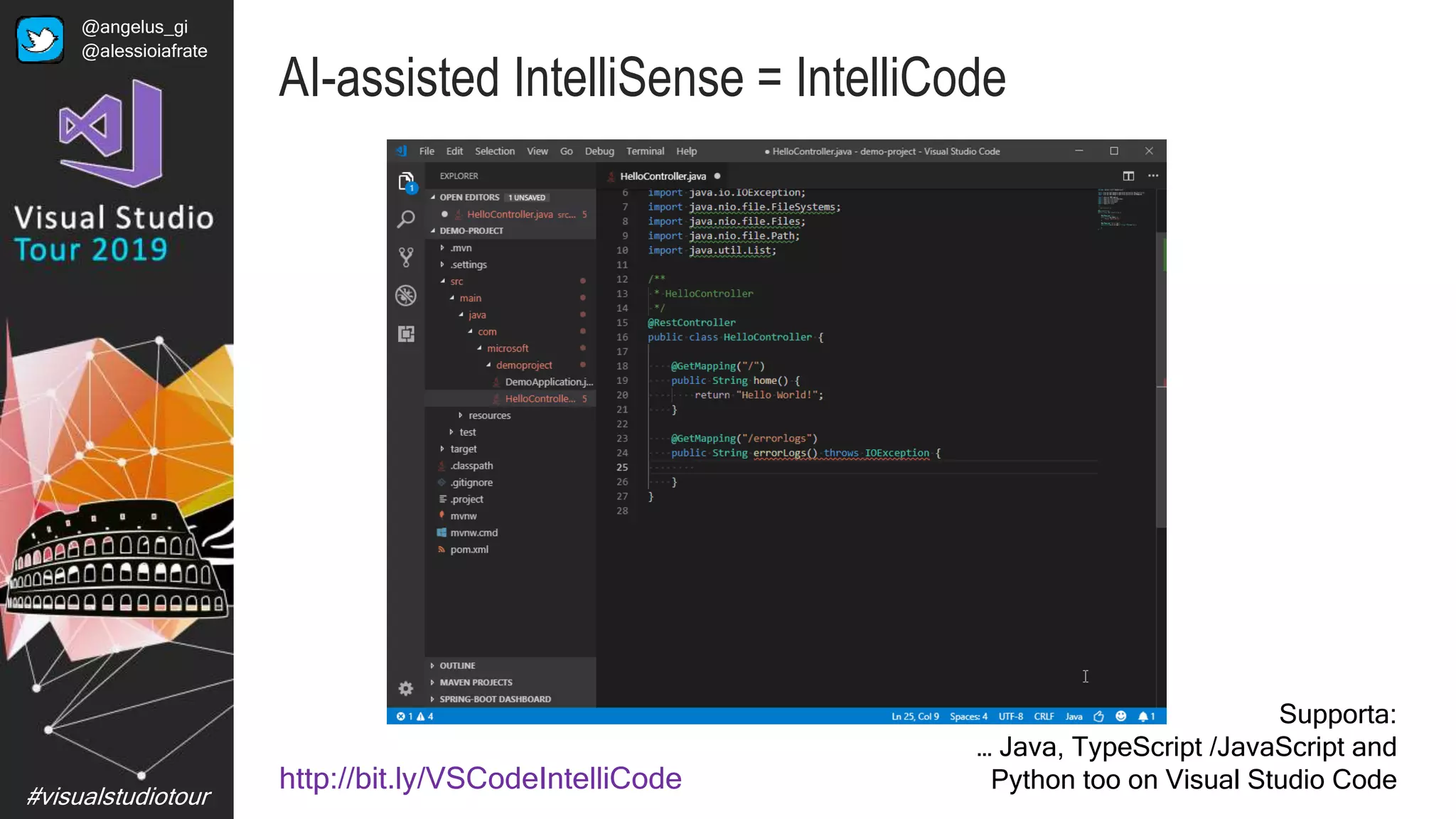Click the CRLF line ending item
This screenshot has width=1456, height=819.
1044,716
